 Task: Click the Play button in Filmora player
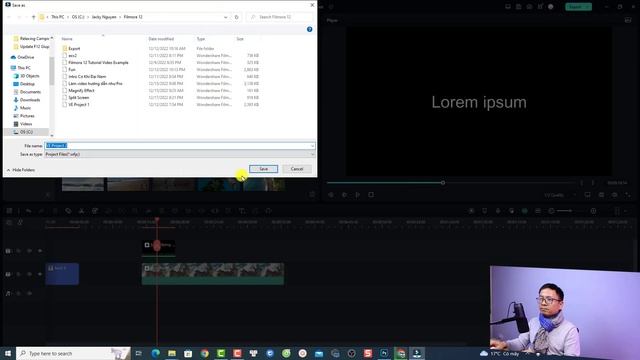pyautogui.click(x=358, y=195)
